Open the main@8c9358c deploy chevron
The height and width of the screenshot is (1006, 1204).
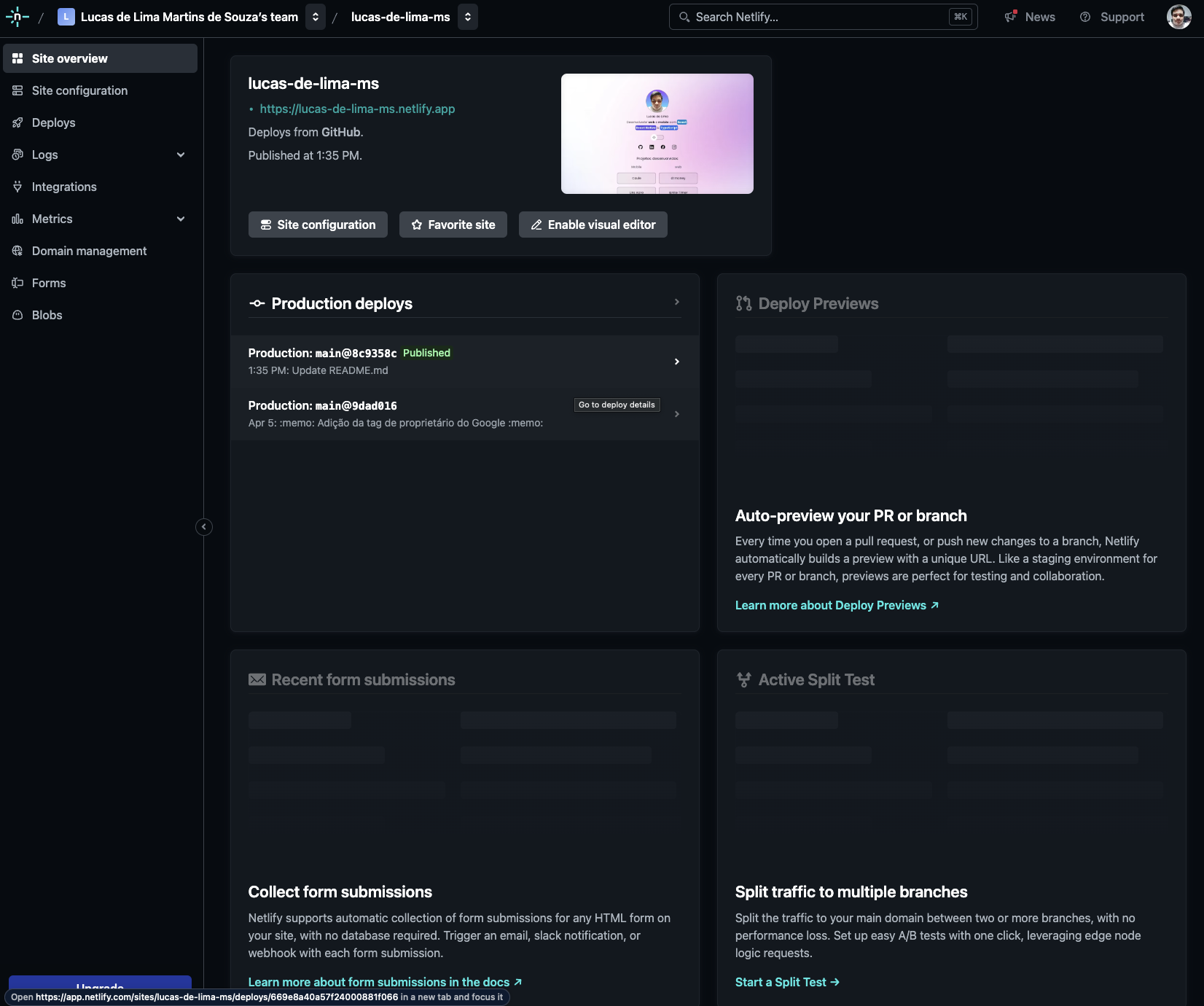677,362
